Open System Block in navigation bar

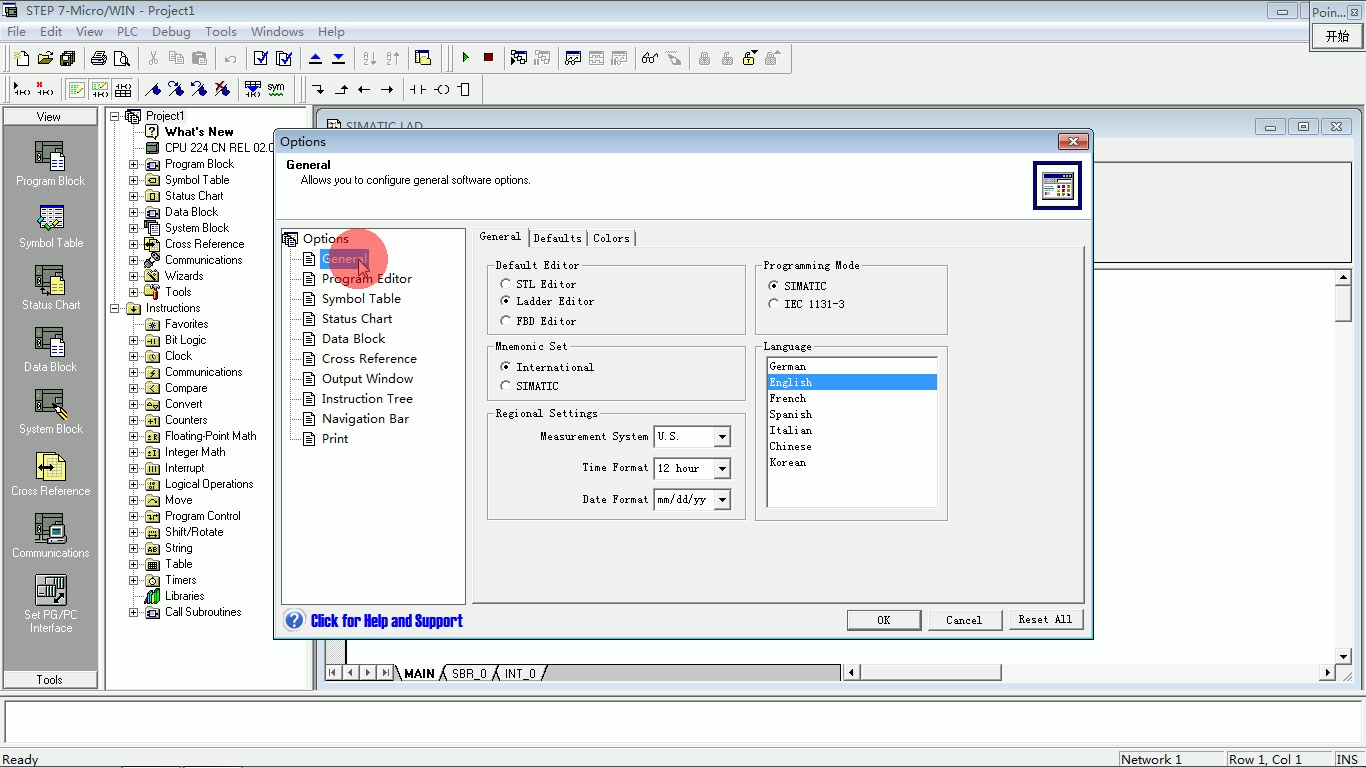50,412
